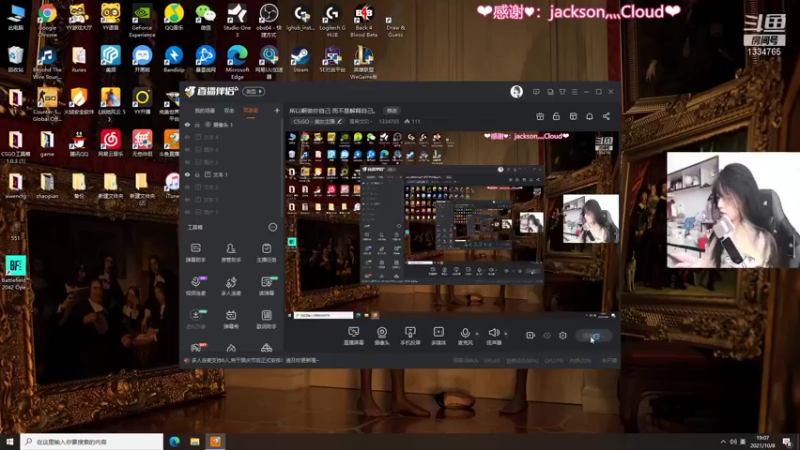Add a screen capture source (直播屏幕)
The image size is (800, 450).
coord(354,336)
